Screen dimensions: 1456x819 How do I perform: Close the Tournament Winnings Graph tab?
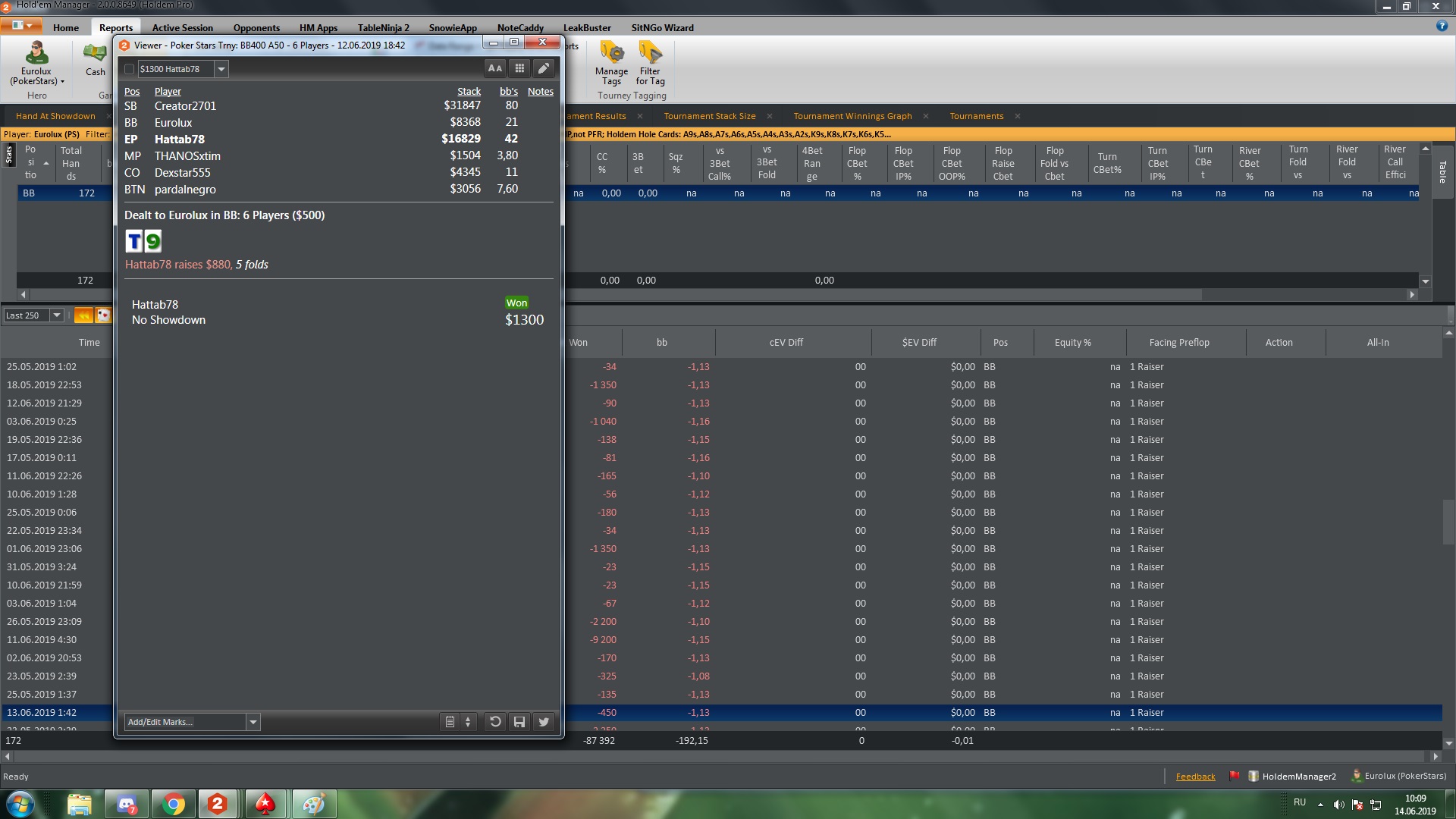tap(927, 116)
